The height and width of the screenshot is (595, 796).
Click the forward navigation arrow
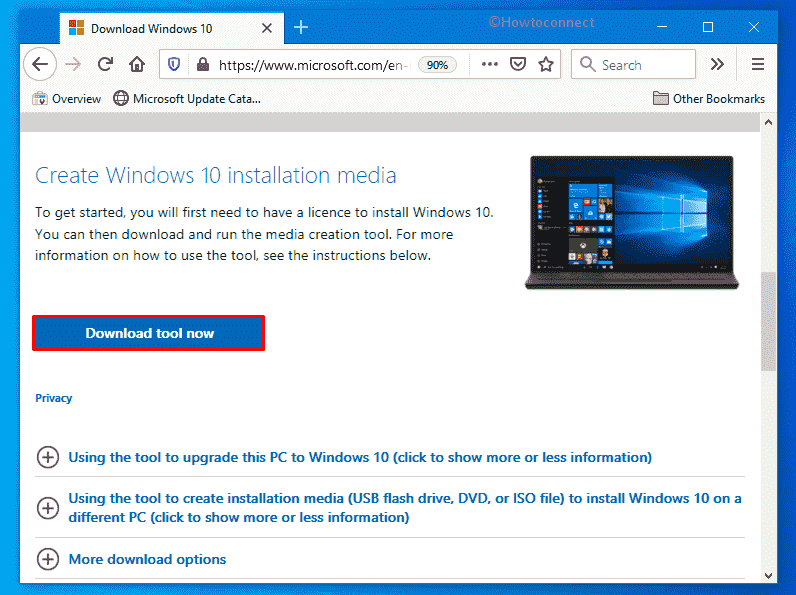click(x=73, y=64)
